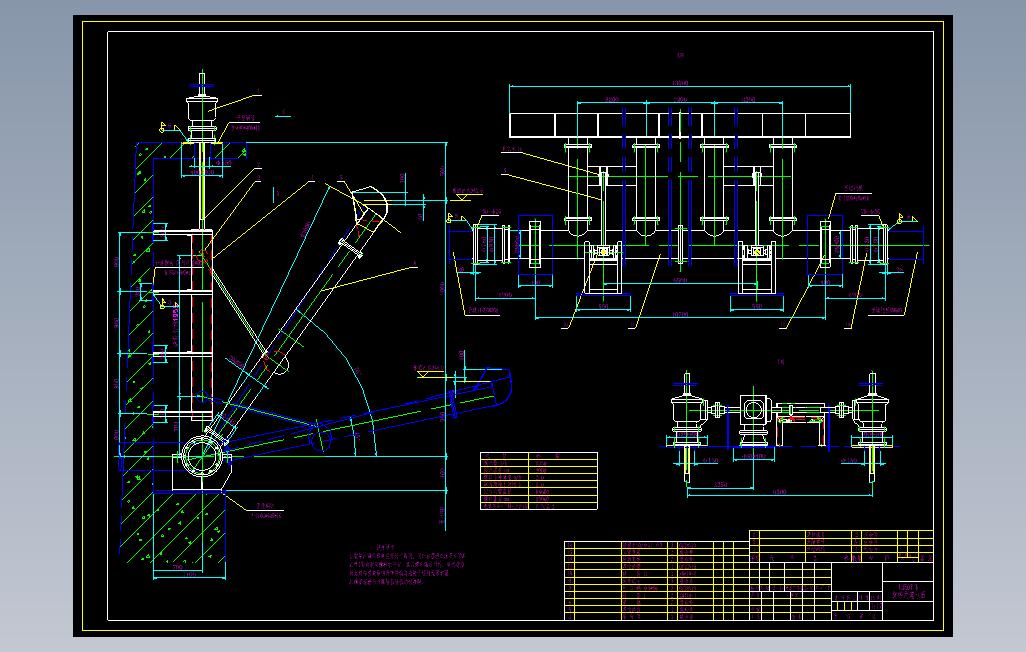The image size is (1026, 652).
Task: Select the parameter table below the plan view
Action: pyautogui.click(x=539, y=480)
